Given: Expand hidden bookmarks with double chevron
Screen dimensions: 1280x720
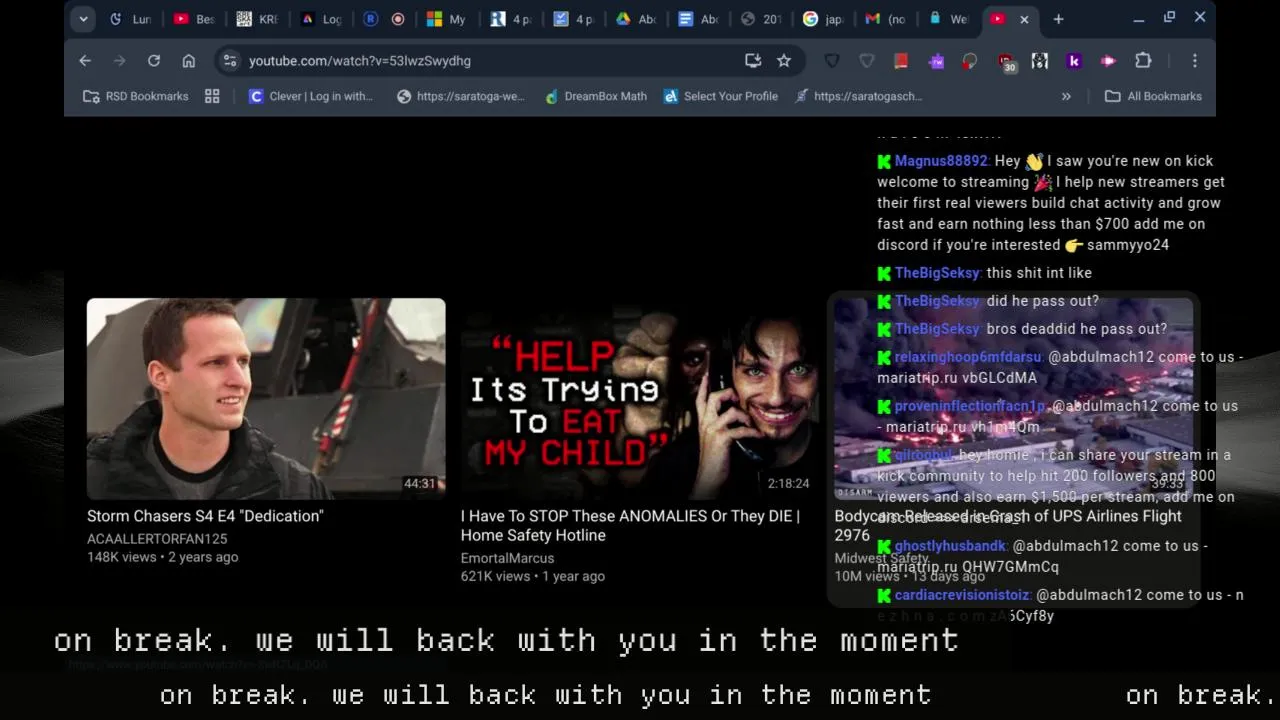Looking at the screenshot, I should click(x=1066, y=96).
